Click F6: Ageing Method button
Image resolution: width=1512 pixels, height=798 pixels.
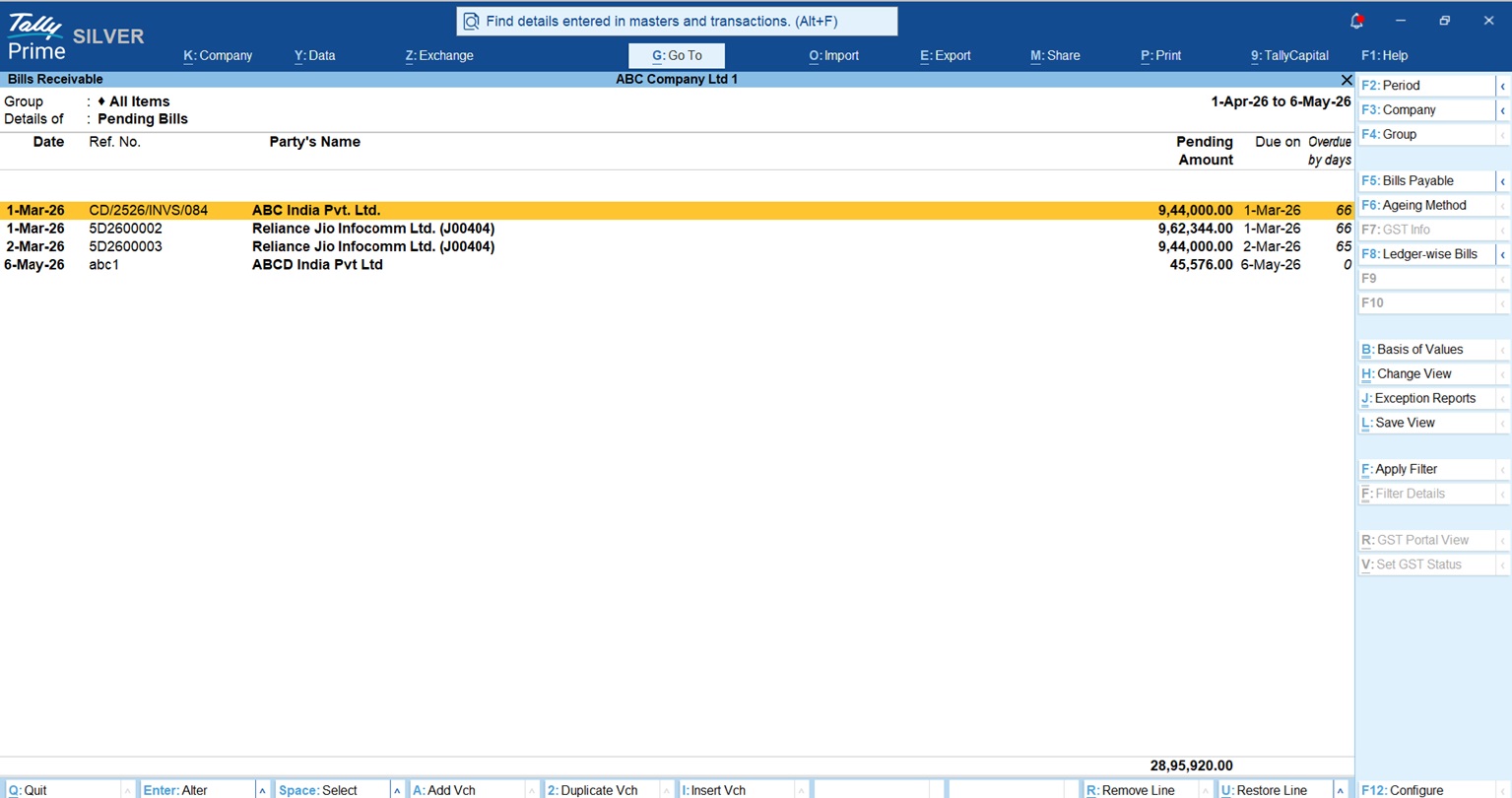tap(1426, 206)
